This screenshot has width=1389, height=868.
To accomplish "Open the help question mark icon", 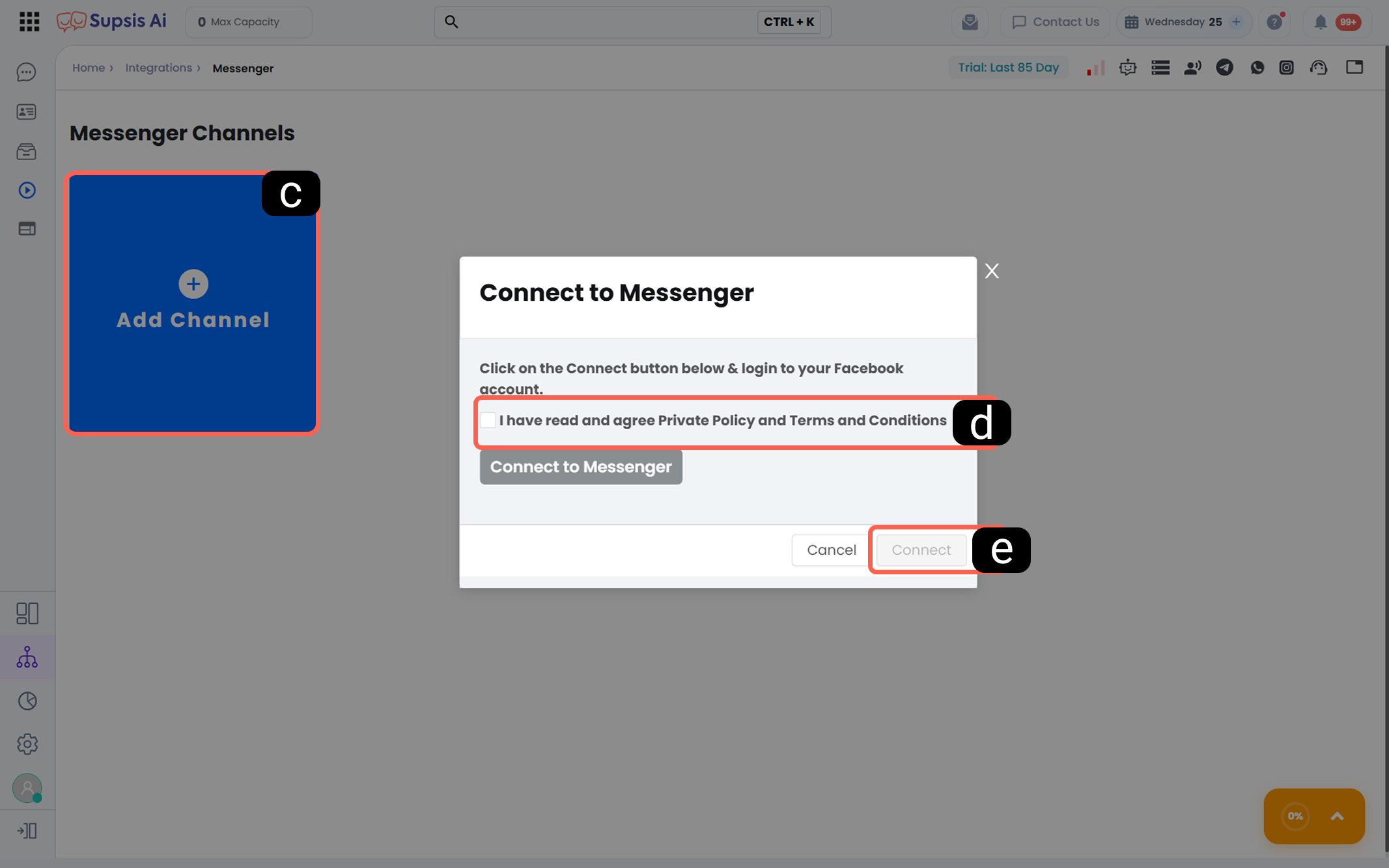I will point(1274,22).
